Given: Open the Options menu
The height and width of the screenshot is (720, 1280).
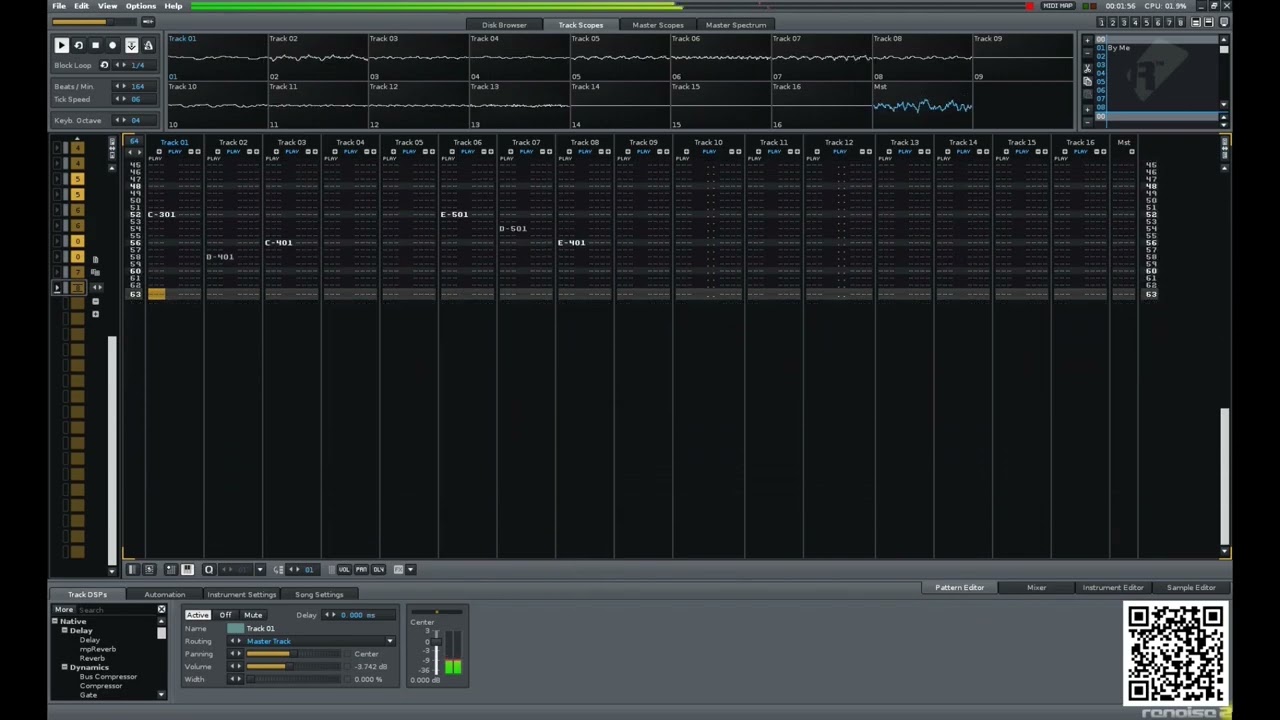Looking at the screenshot, I should point(140,6).
